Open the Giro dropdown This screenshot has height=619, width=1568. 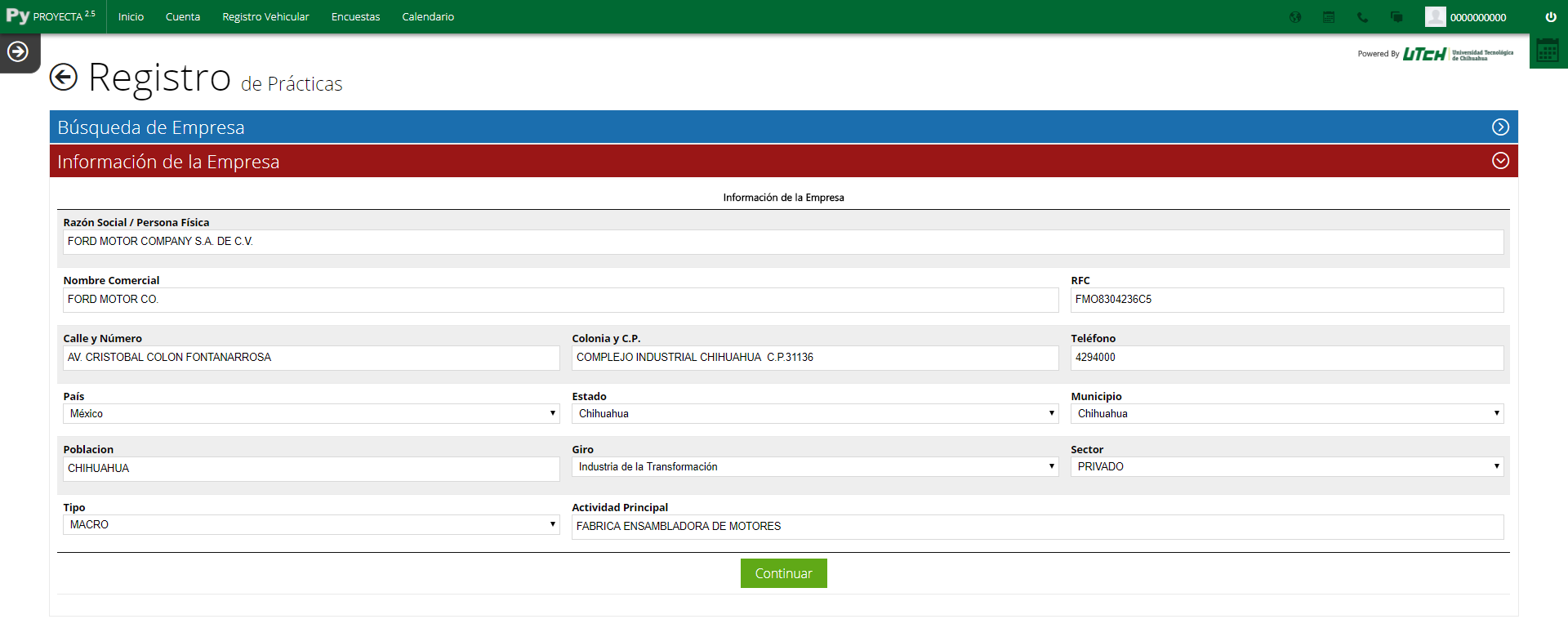(x=815, y=466)
